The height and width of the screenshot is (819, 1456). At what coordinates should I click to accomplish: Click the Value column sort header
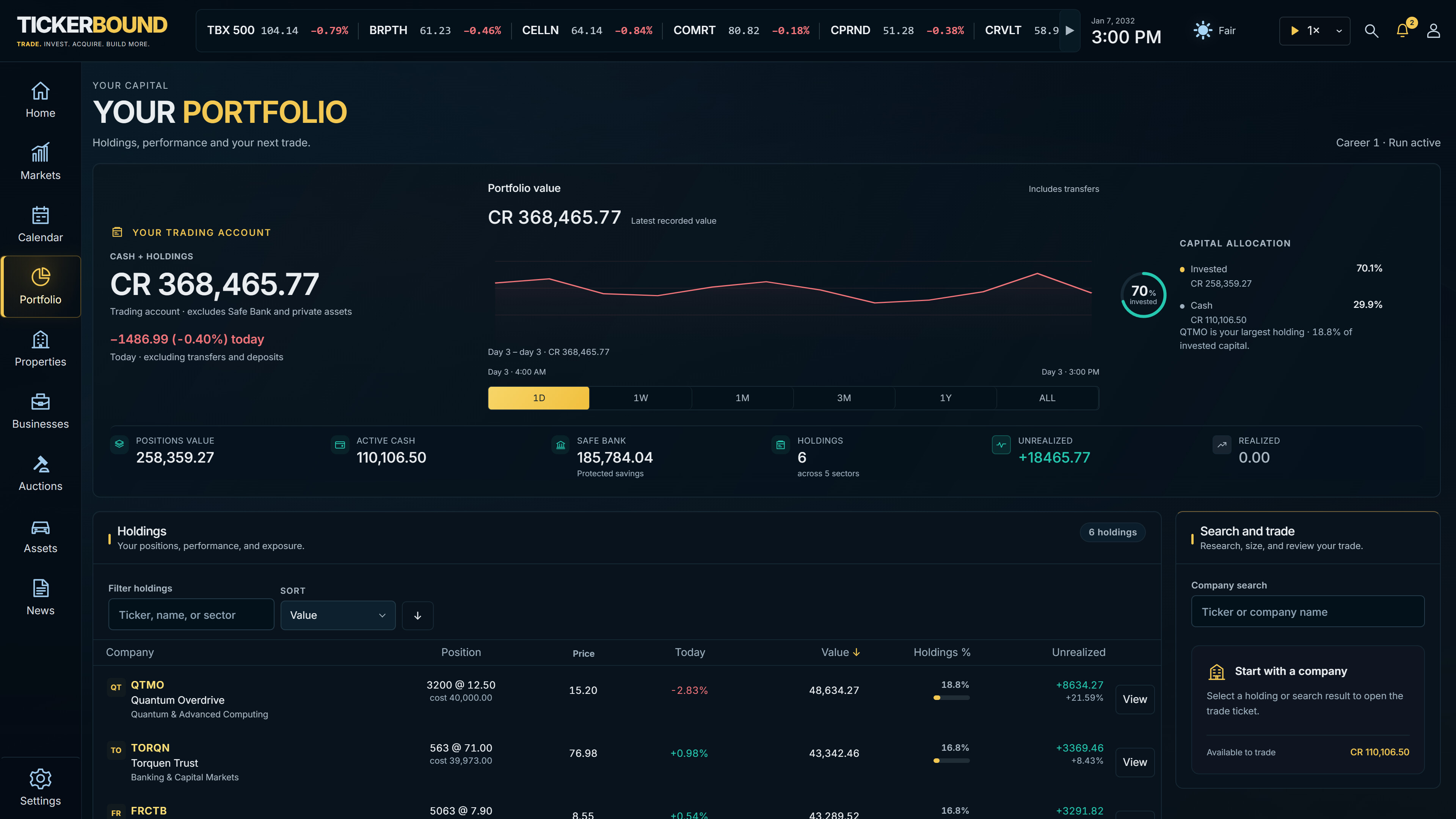pos(840,652)
